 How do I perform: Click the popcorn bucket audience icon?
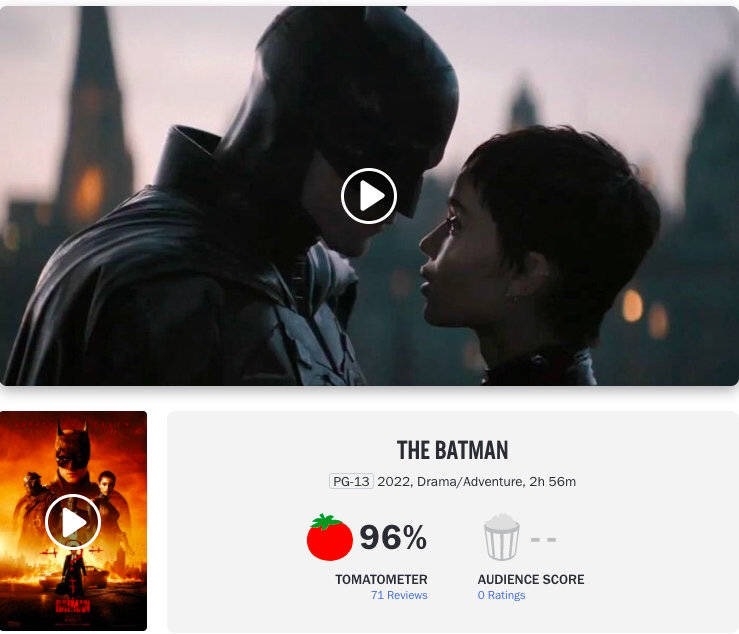[501, 537]
